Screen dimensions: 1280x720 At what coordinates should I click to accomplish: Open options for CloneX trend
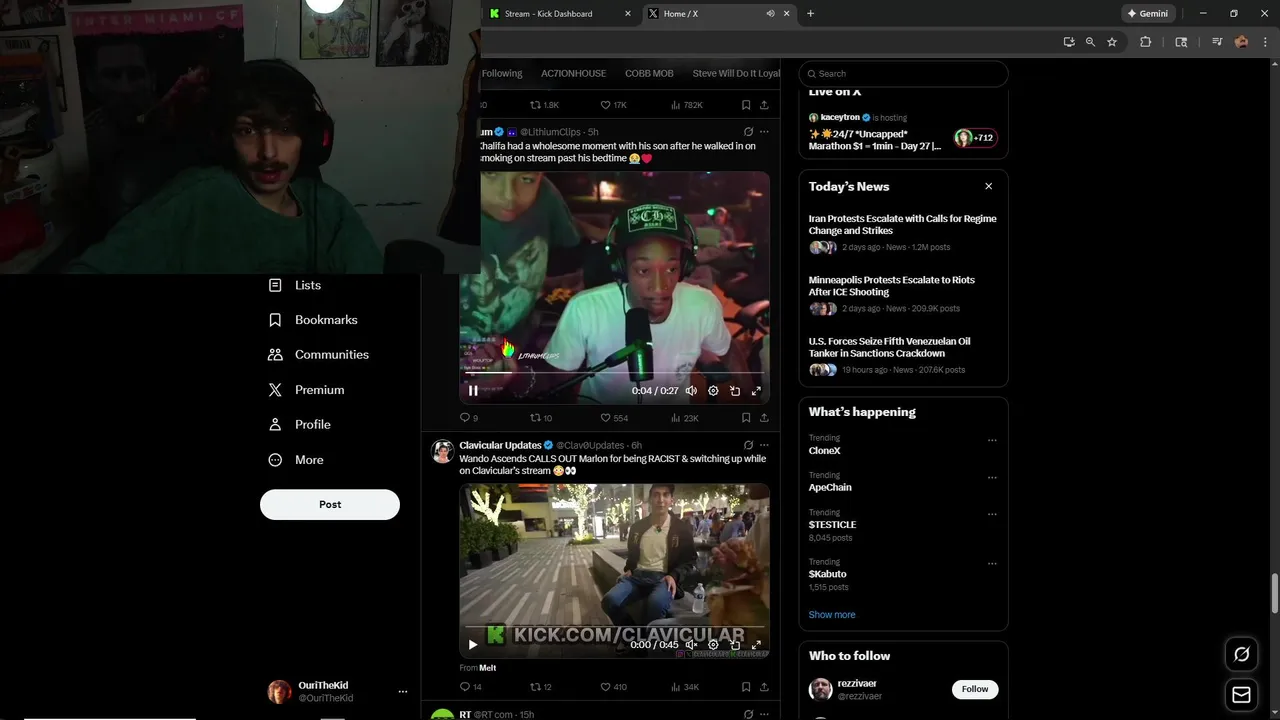pyautogui.click(x=992, y=440)
